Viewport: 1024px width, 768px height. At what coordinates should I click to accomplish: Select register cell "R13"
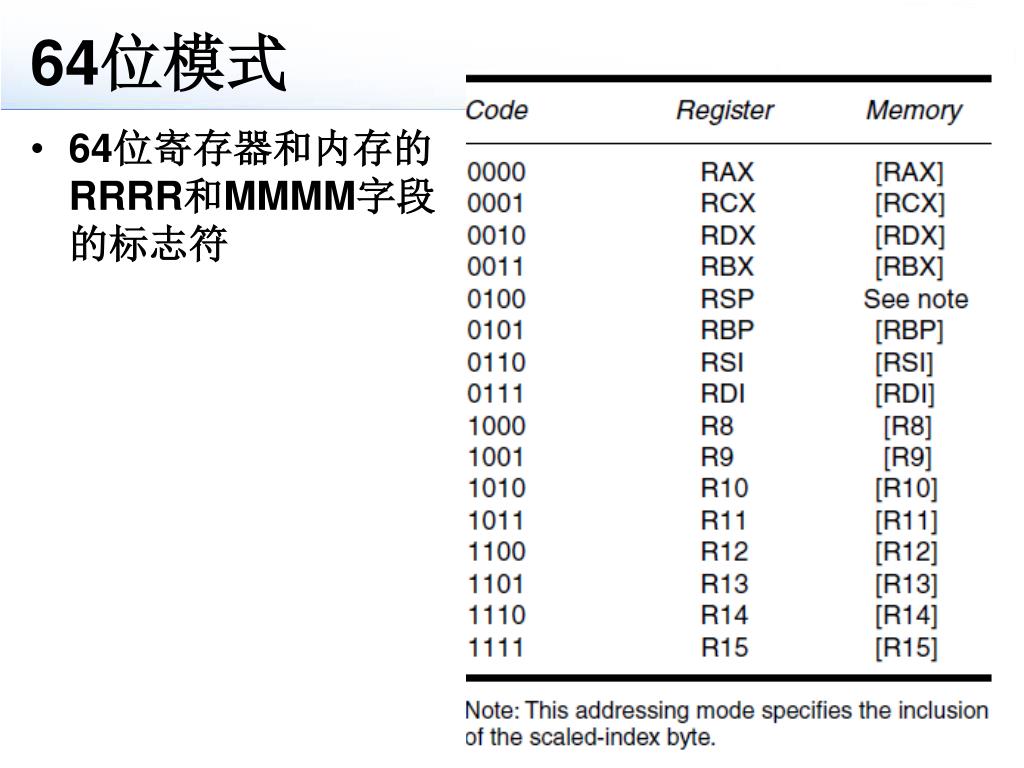(724, 584)
